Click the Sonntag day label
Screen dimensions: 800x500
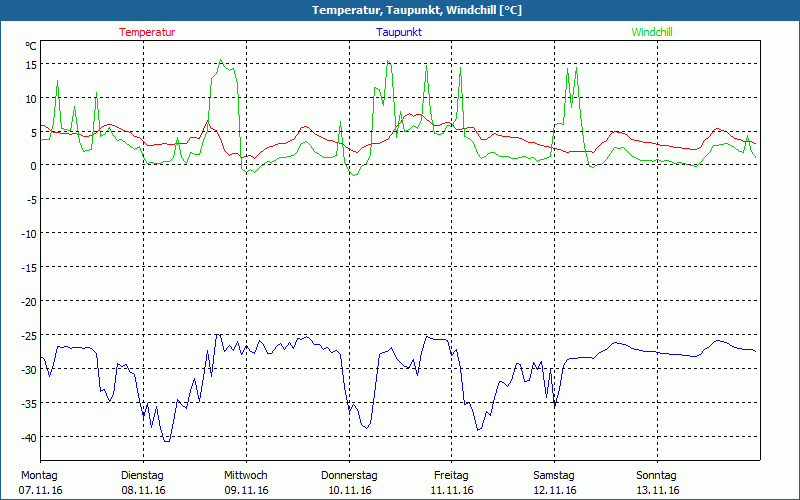(x=657, y=475)
